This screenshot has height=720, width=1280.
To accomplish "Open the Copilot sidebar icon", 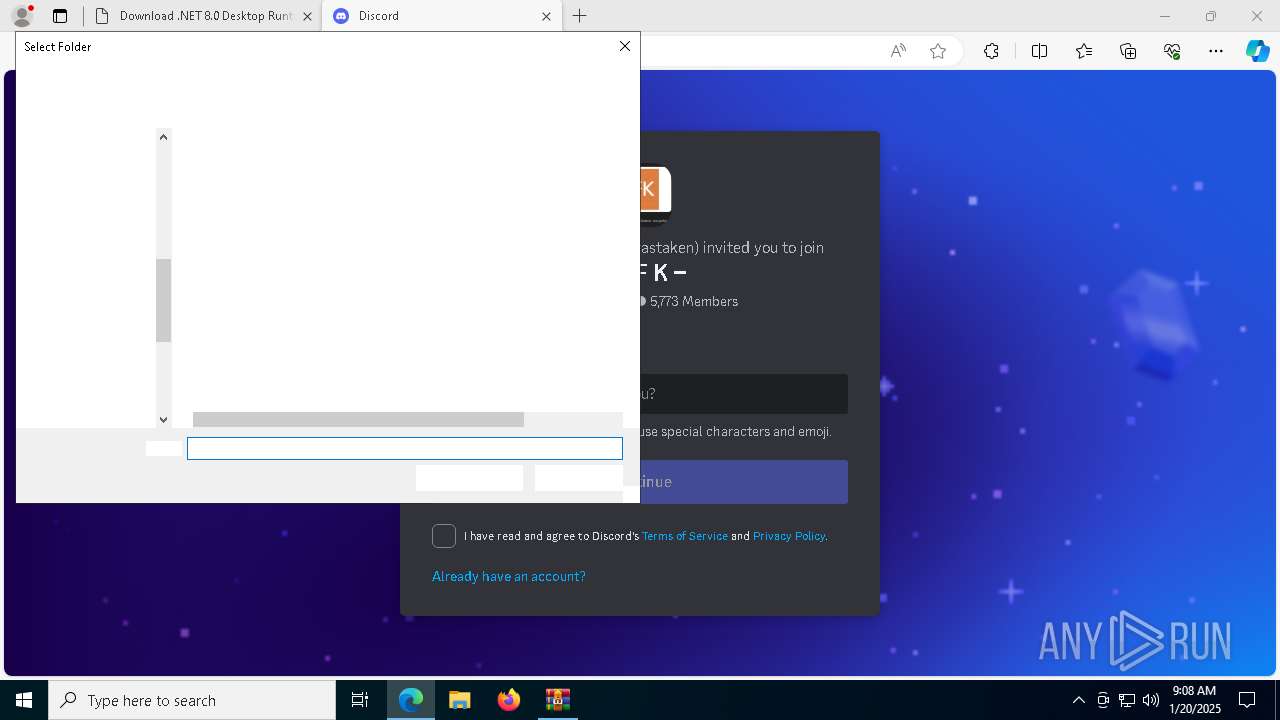I will coord(1258,51).
